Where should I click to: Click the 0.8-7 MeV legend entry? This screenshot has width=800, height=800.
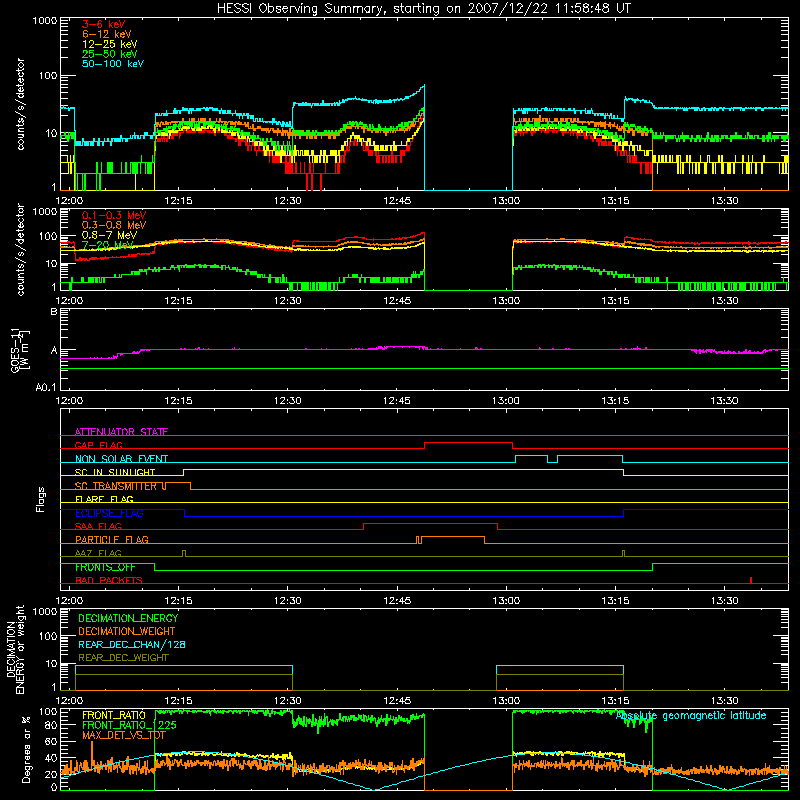109,235
